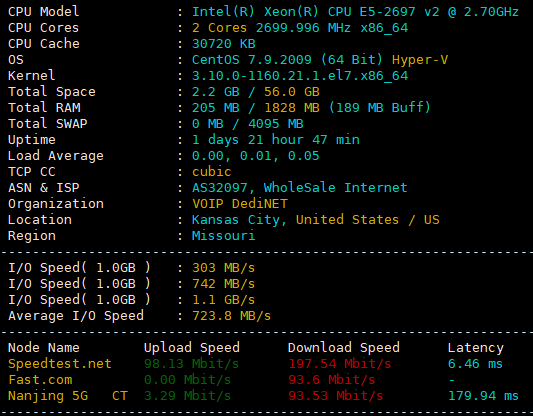
Task: Click the CentOS 7.9.2009 OS text
Action: 252,60
